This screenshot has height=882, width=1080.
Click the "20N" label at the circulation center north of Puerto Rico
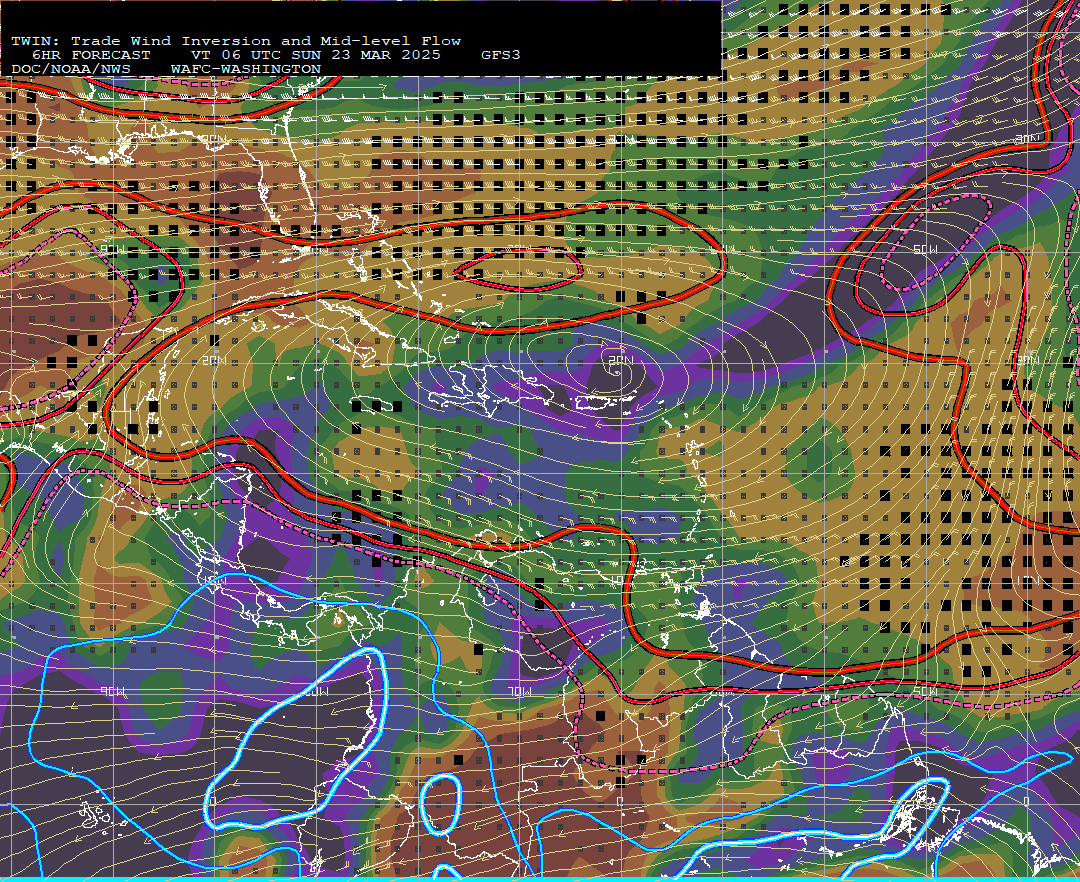[x=621, y=360]
